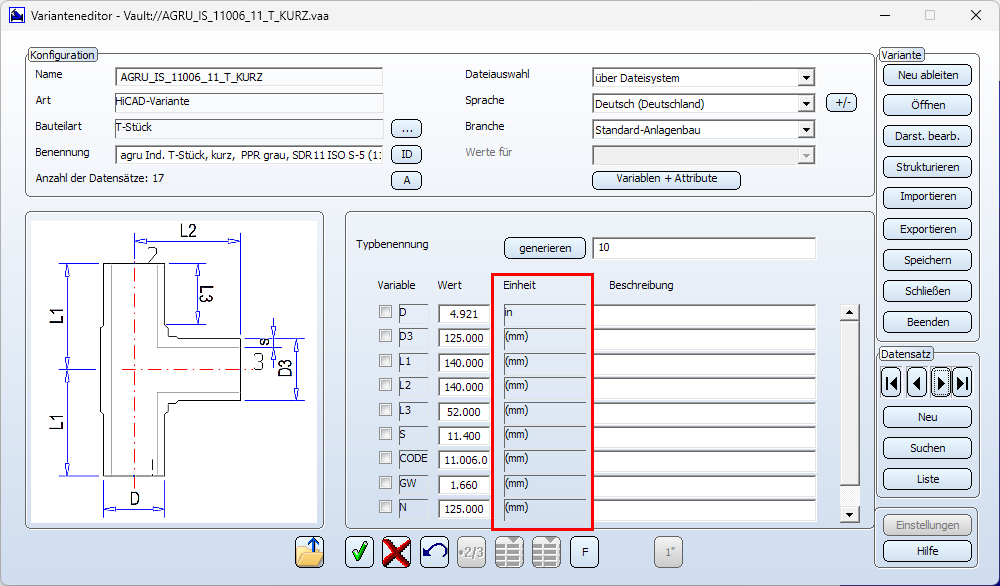Create a new record with Neu
This screenshot has height=586, width=1000.
tap(927, 417)
